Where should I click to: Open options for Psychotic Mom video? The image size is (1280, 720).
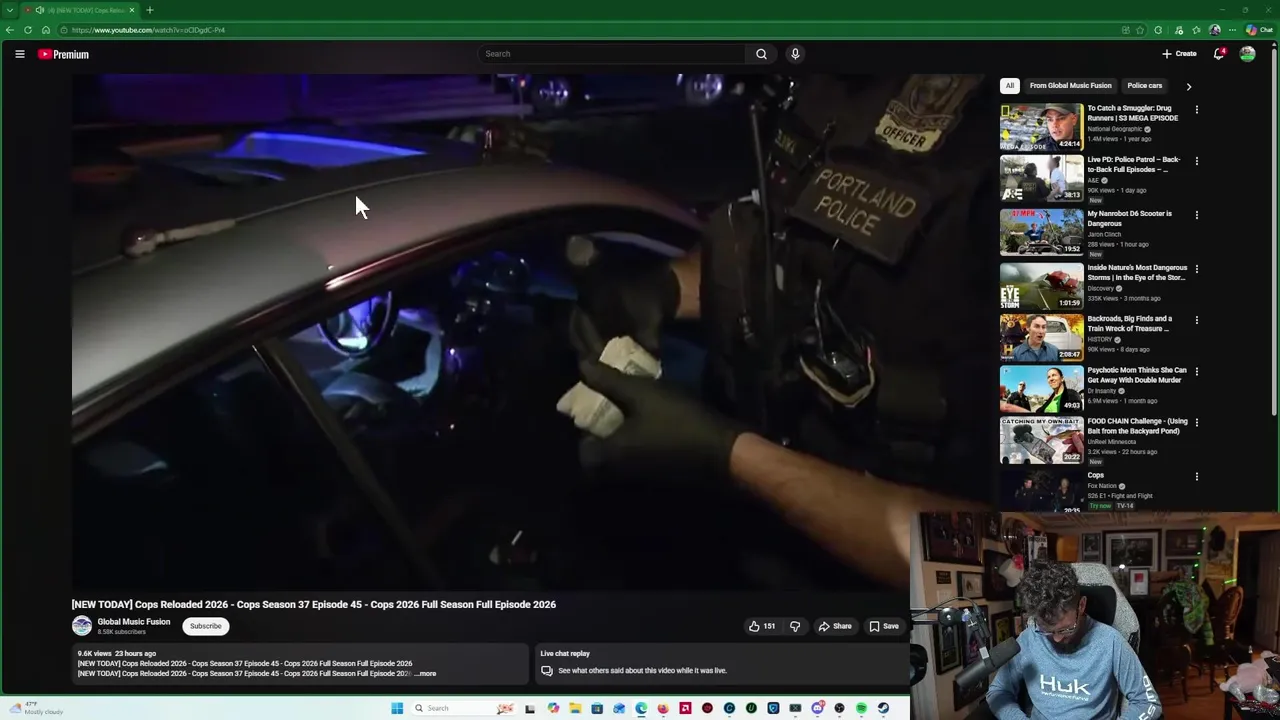pyautogui.click(x=1196, y=371)
